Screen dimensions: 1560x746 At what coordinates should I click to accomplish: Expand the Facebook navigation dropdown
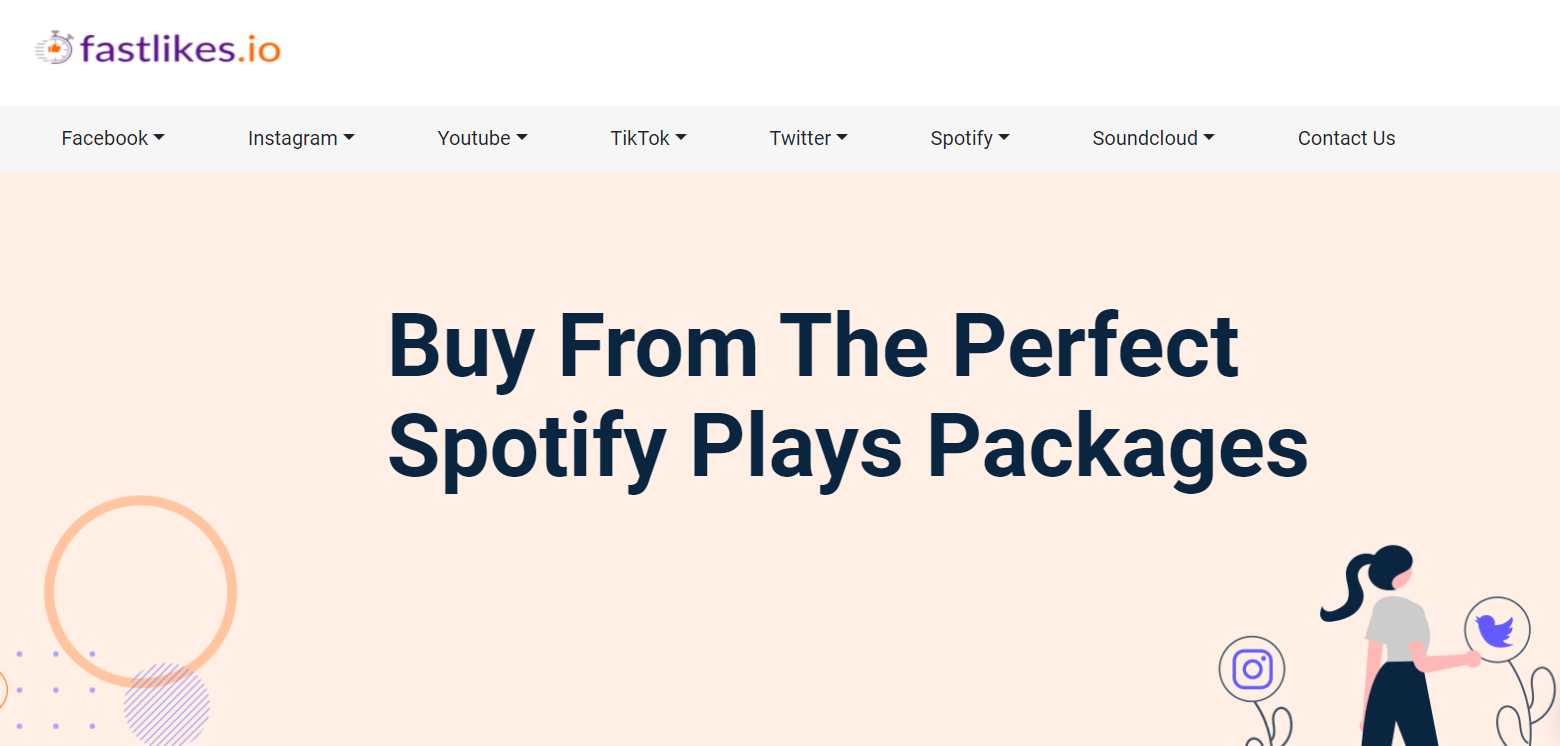click(x=112, y=138)
